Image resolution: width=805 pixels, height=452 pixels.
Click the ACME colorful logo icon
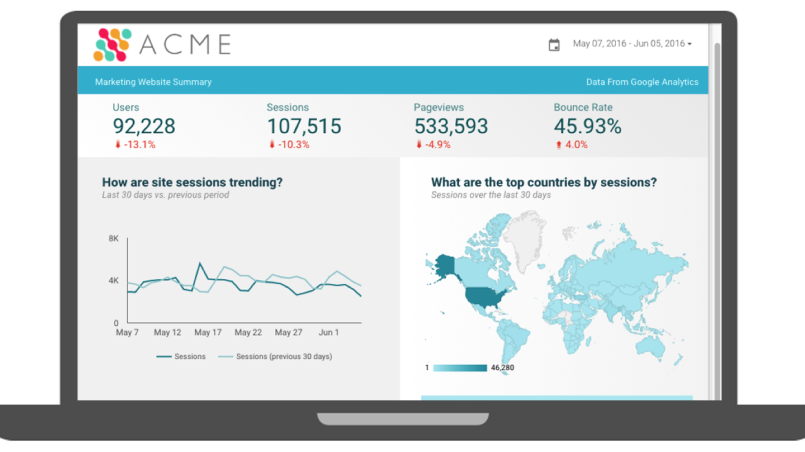[x=112, y=44]
